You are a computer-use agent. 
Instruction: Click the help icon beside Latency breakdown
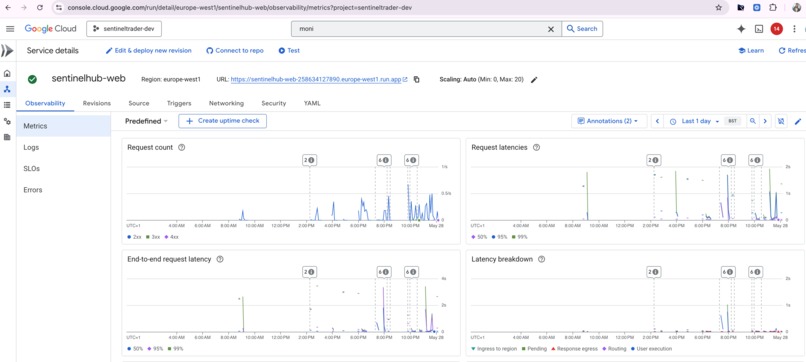[x=541, y=259]
